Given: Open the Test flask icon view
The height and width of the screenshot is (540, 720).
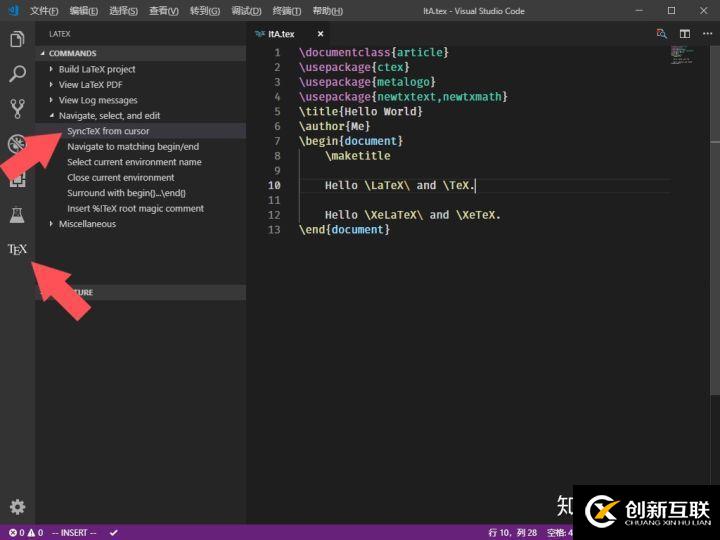Looking at the screenshot, I should coord(17,214).
